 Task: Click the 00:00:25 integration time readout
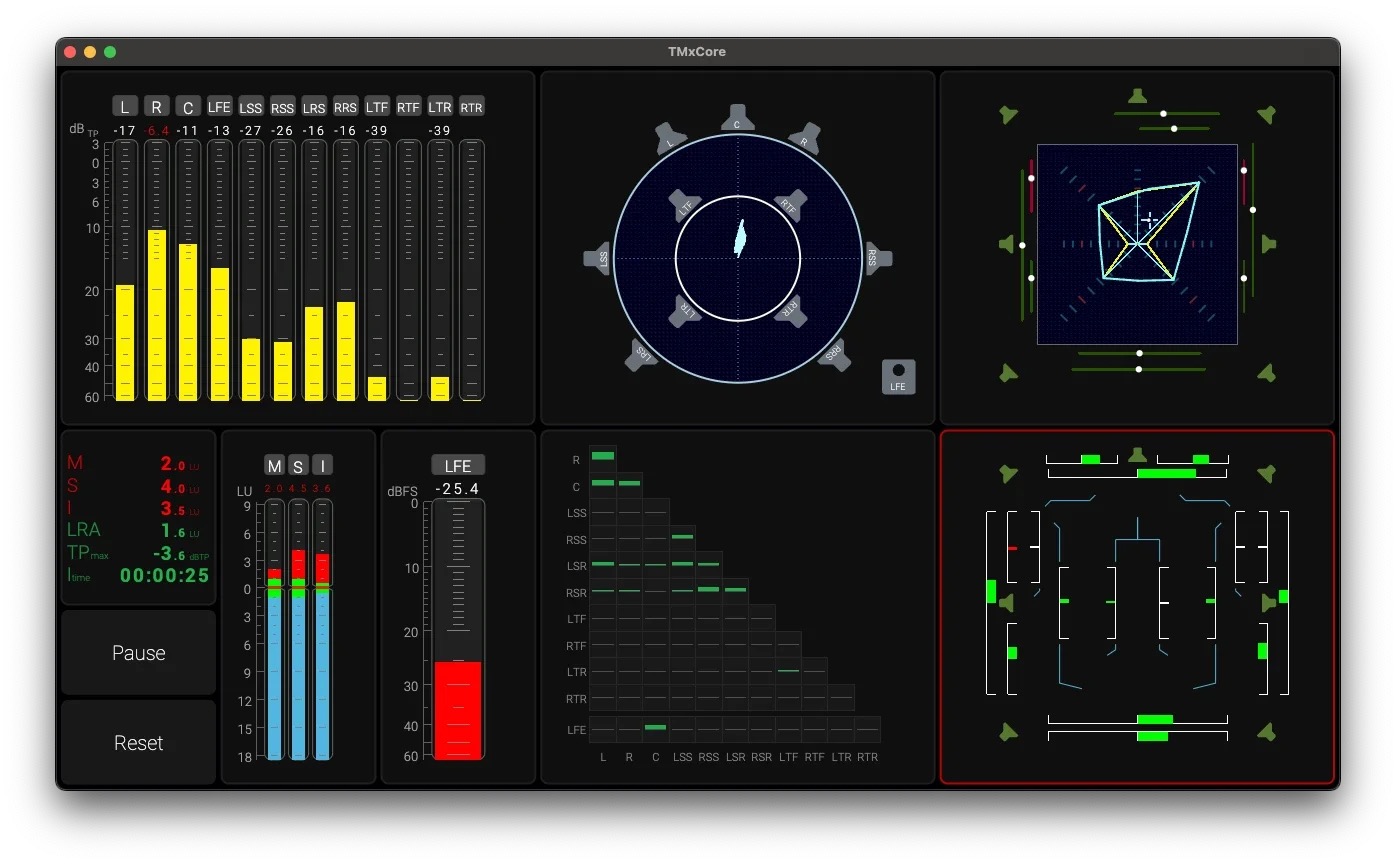(165, 575)
